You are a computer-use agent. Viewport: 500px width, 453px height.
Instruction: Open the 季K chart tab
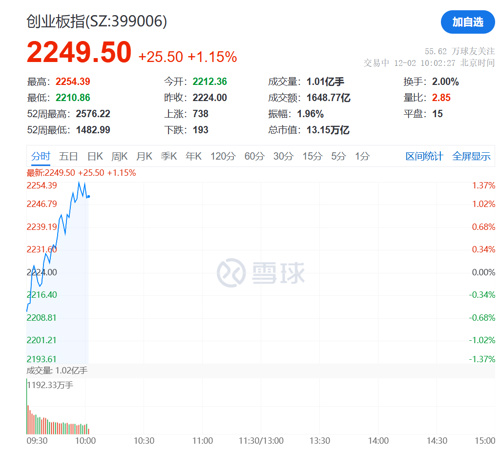[169, 156]
